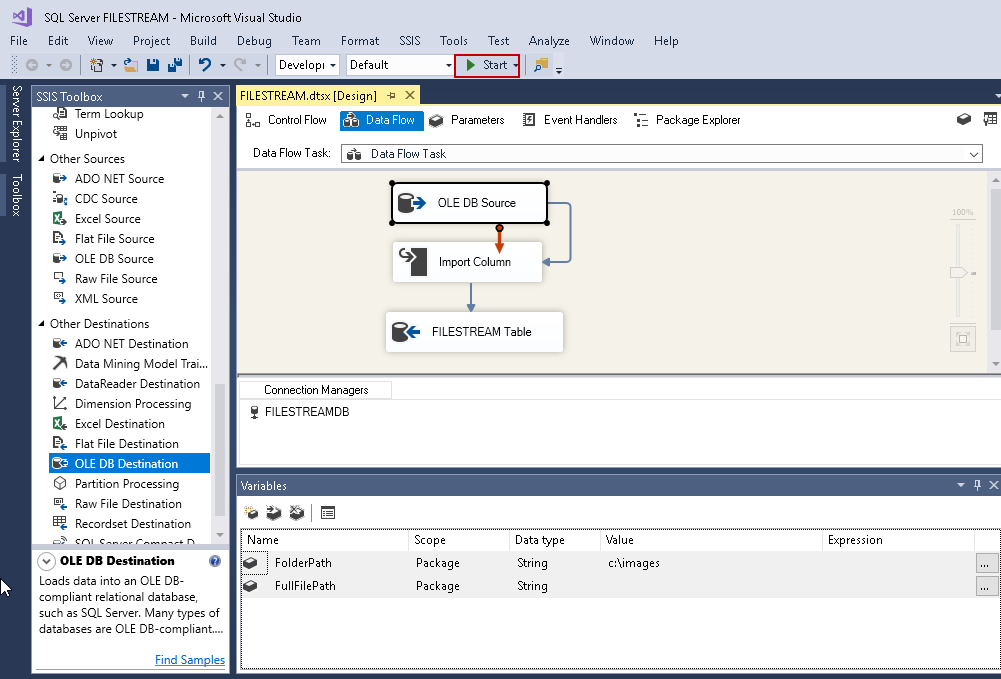Click the Save All toolbar icon

pos(175,65)
